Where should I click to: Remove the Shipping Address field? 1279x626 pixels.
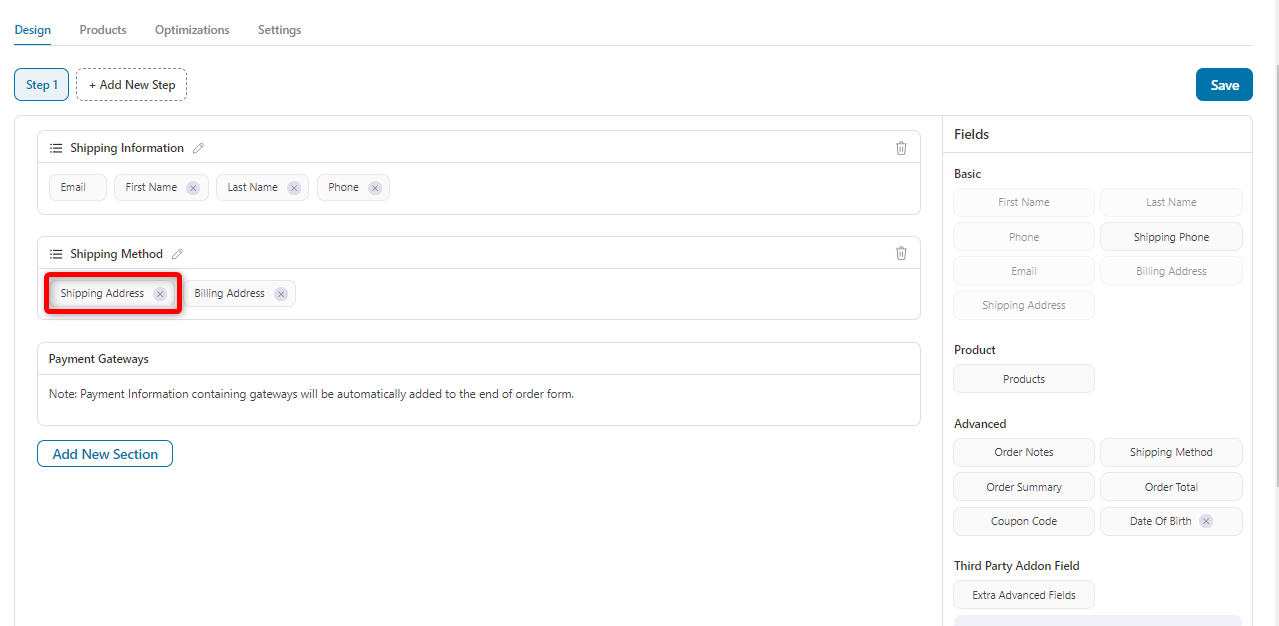(x=160, y=294)
